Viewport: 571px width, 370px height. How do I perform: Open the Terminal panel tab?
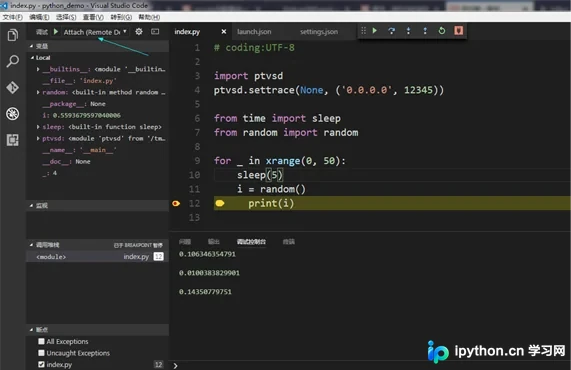(x=289, y=241)
